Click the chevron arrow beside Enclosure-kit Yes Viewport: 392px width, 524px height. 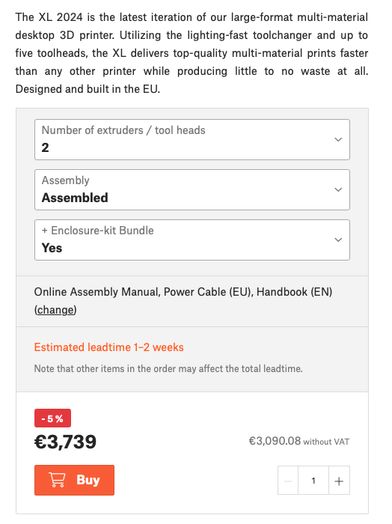[338, 240]
